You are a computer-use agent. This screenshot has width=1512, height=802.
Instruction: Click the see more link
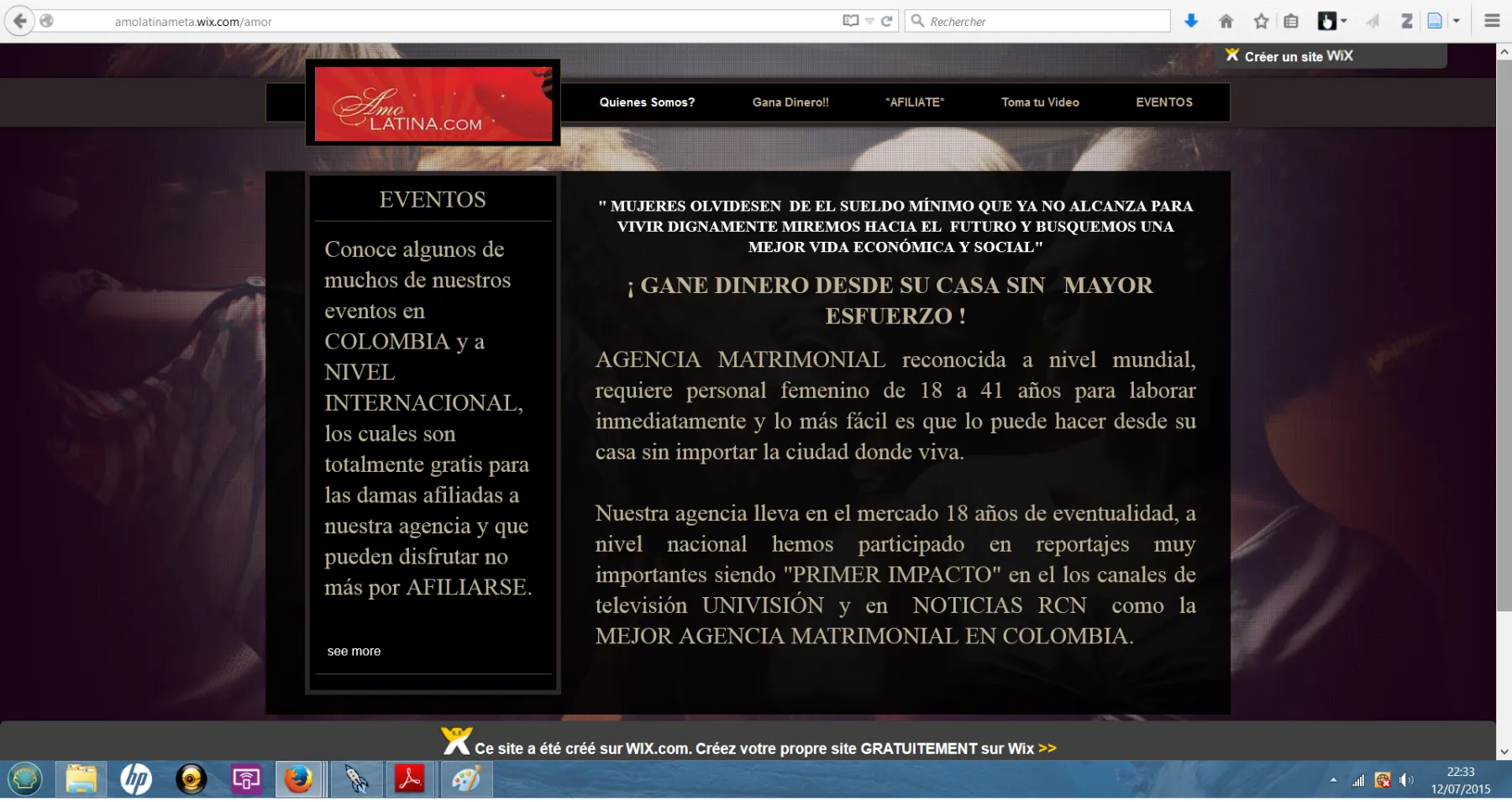[354, 651]
